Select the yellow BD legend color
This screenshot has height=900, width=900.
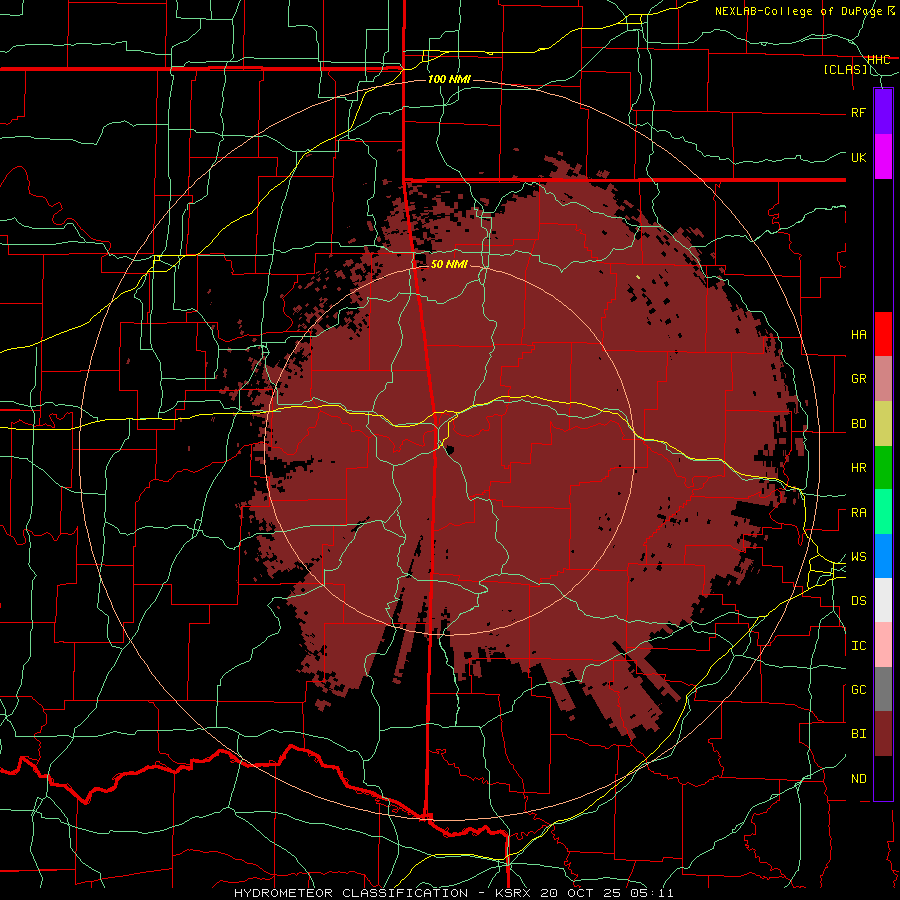pos(883,424)
